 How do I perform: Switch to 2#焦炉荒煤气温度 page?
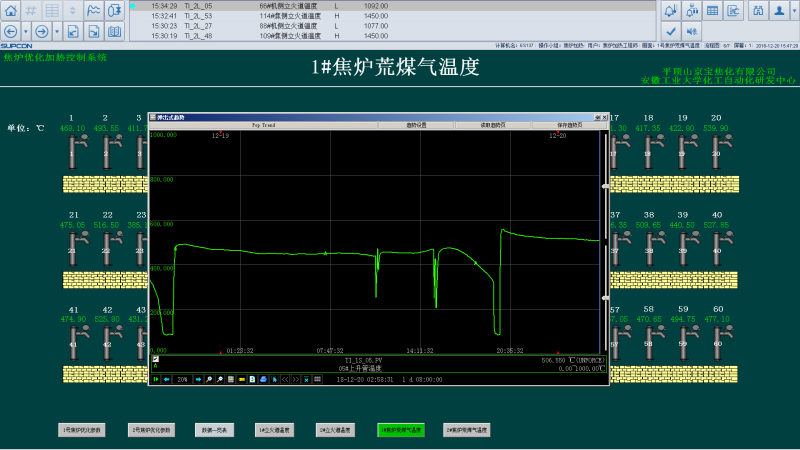(x=466, y=430)
